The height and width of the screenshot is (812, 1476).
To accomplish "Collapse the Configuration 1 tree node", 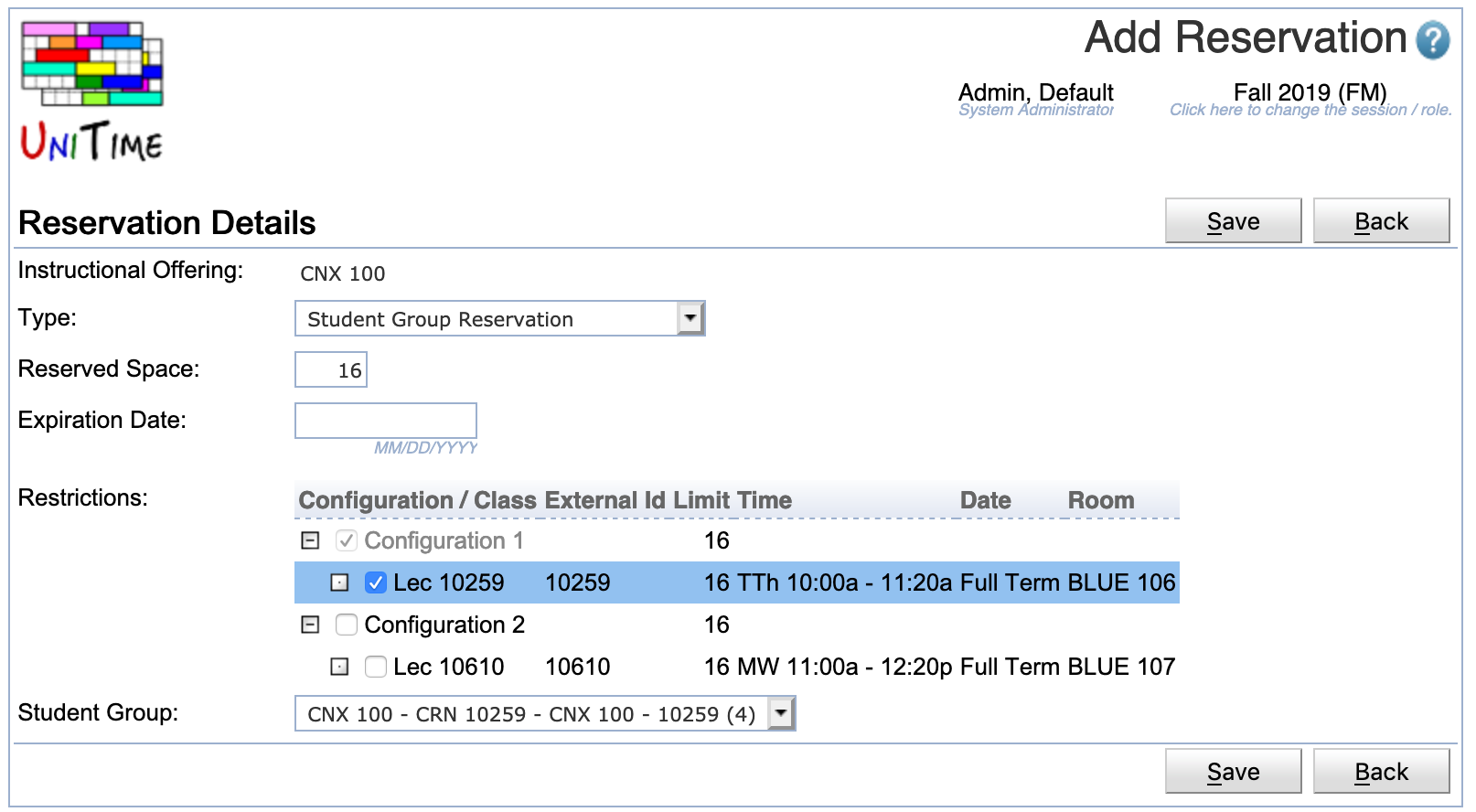I will point(310,540).
